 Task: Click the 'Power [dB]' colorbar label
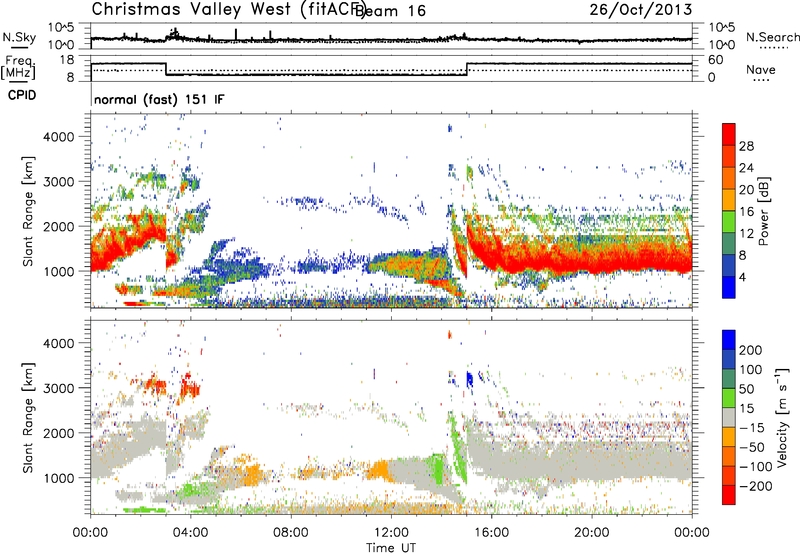(x=764, y=211)
